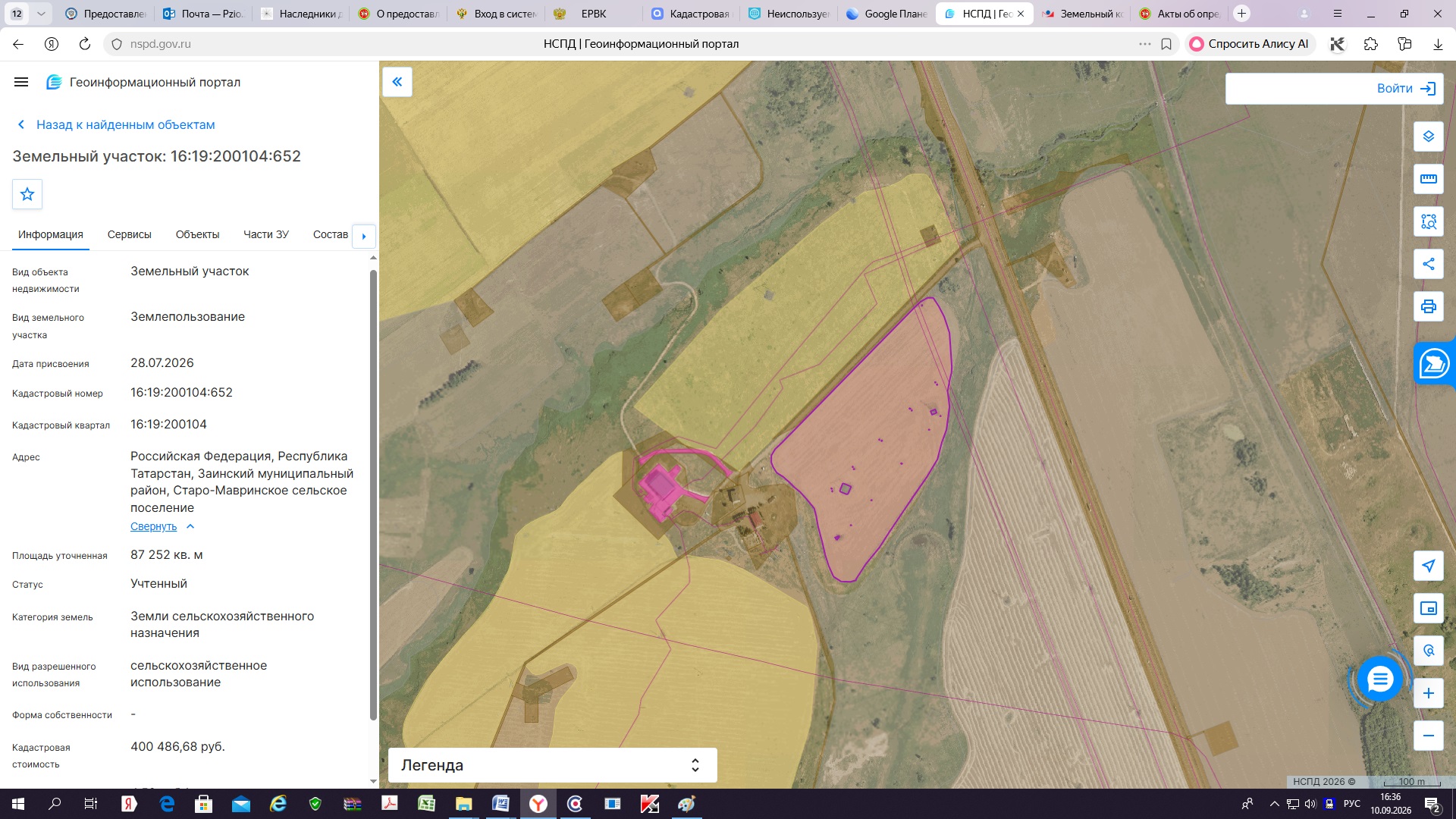Open the Части ЗУ tab
1456x819 pixels.
[265, 234]
